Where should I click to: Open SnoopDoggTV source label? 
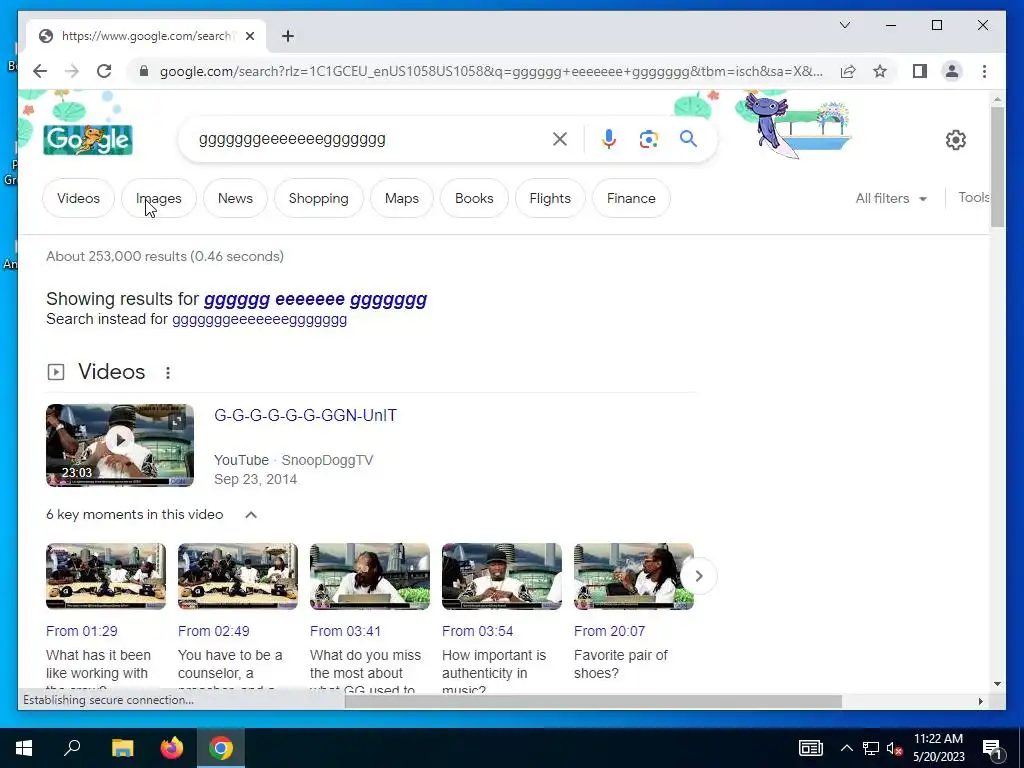pos(327,460)
